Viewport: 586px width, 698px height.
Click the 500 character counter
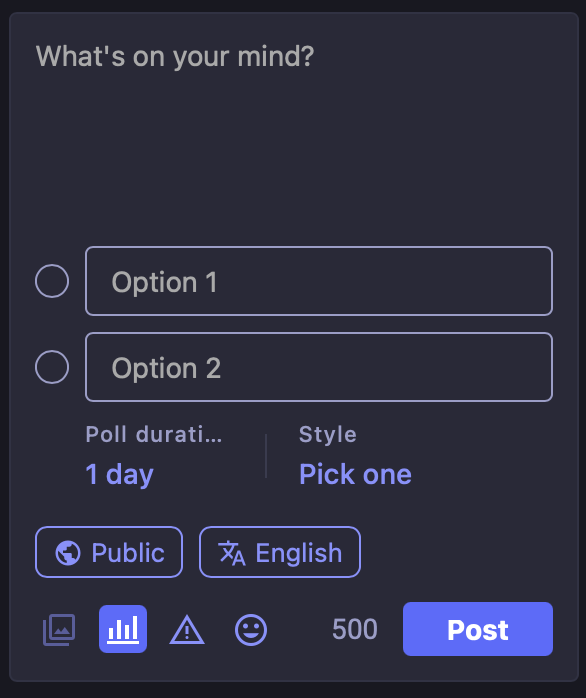355,629
